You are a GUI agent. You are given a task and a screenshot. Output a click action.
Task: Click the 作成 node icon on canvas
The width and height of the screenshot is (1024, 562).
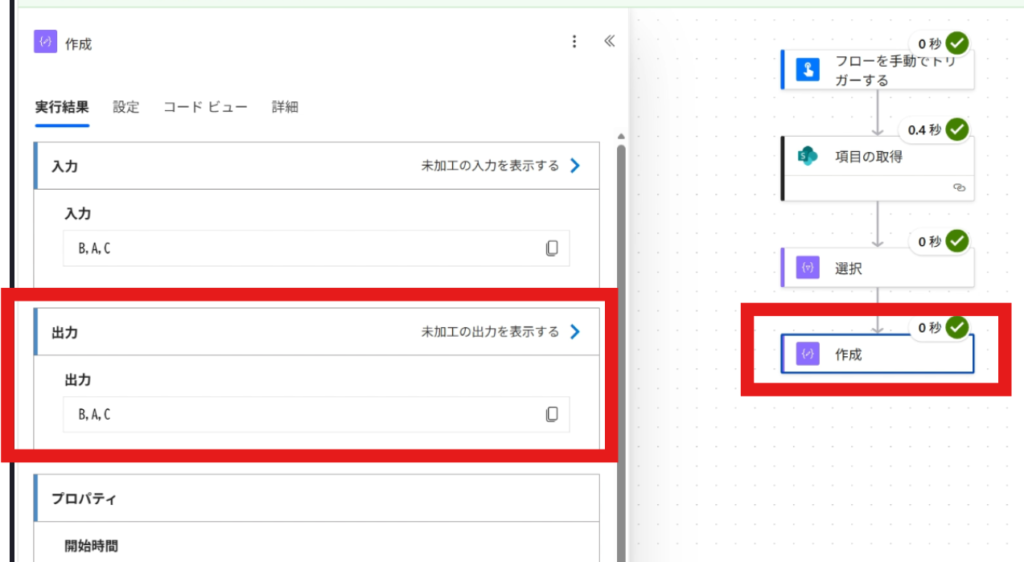[807, 354]
